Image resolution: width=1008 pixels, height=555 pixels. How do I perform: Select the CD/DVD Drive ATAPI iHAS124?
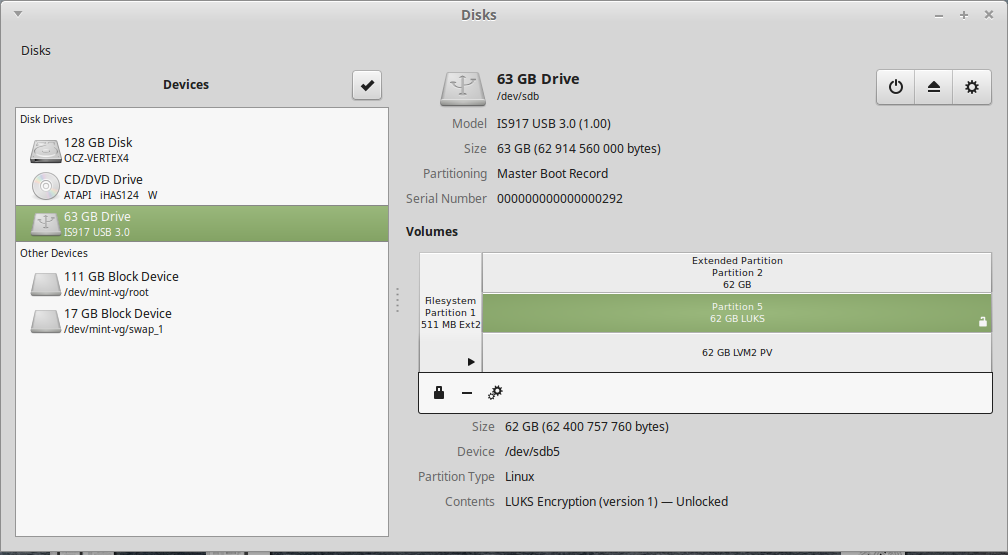202,187
